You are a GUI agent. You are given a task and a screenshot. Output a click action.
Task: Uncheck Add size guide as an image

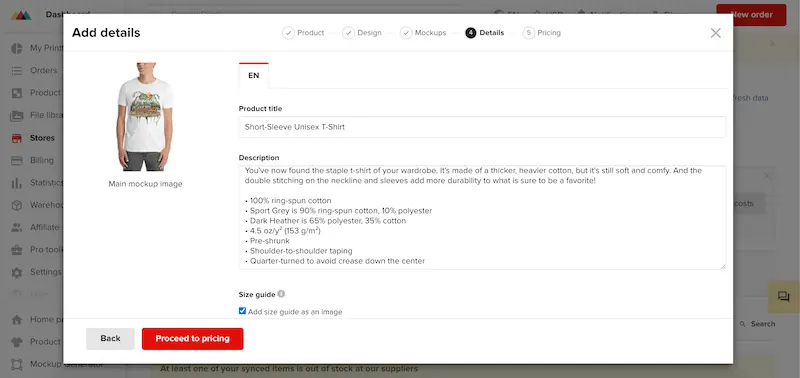[242, 311]
